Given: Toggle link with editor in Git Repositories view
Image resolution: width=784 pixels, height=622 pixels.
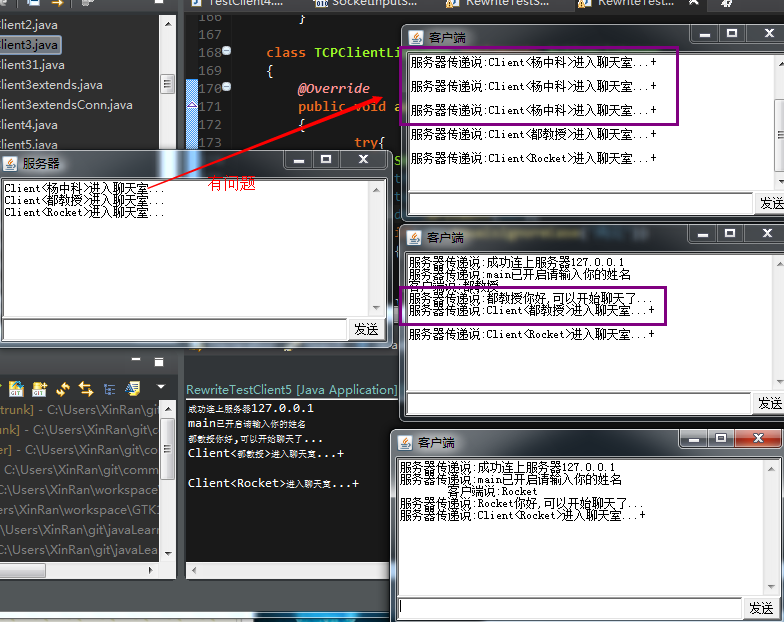Looking at the screenshot, I should (x=87, y=388).
